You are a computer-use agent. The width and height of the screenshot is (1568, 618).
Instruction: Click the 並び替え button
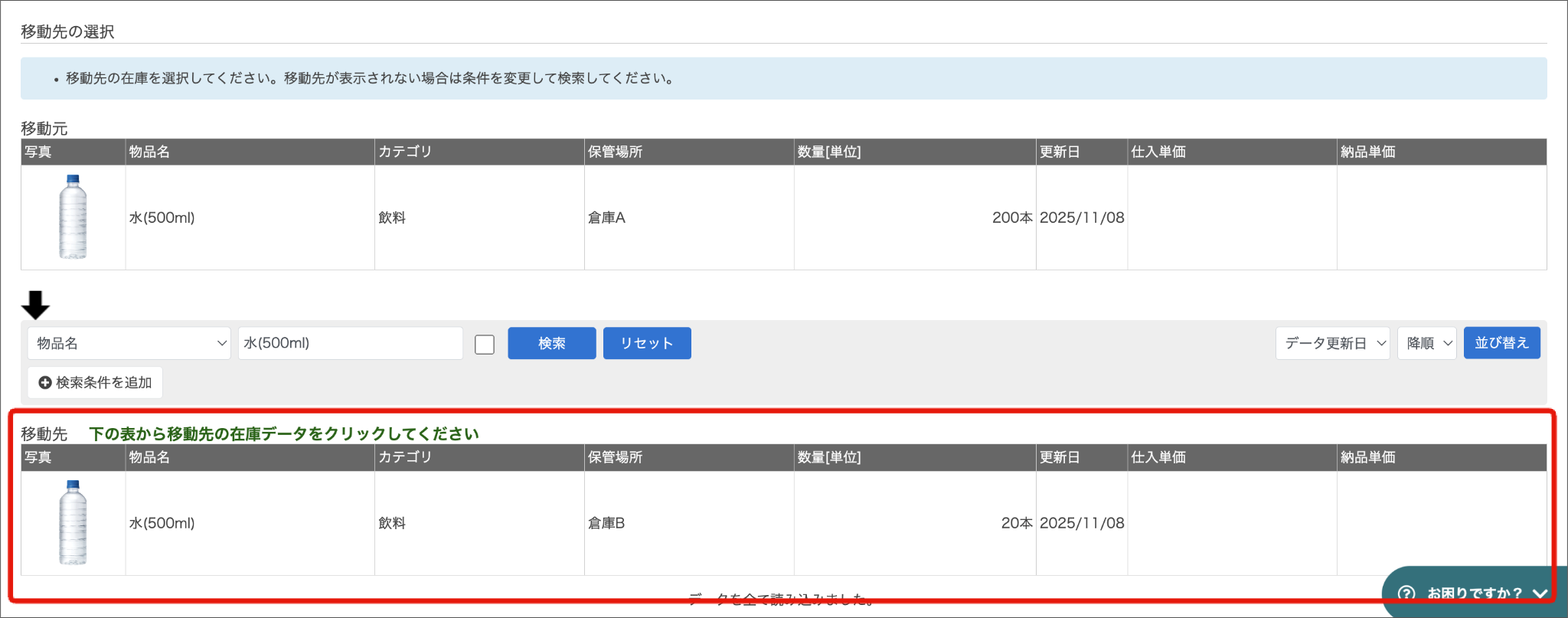[1502, 343]
